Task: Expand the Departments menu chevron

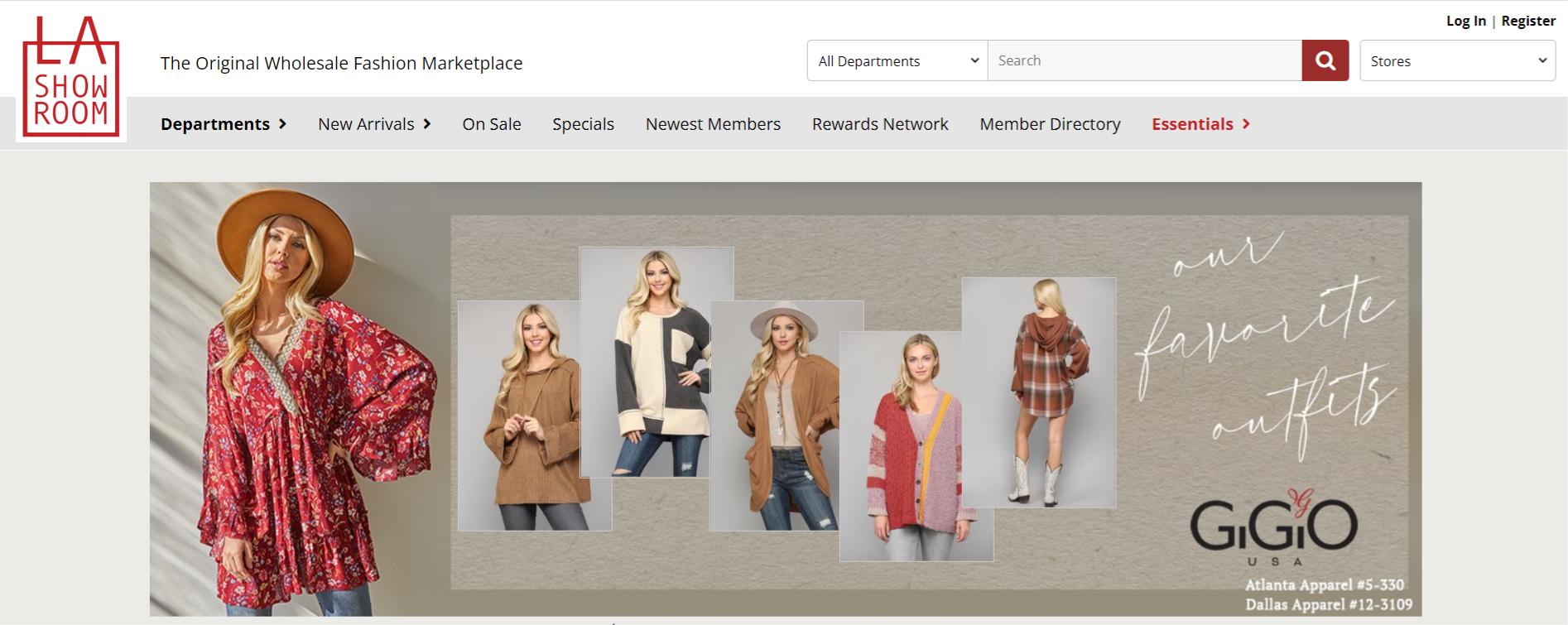Action: coord(283,124)
